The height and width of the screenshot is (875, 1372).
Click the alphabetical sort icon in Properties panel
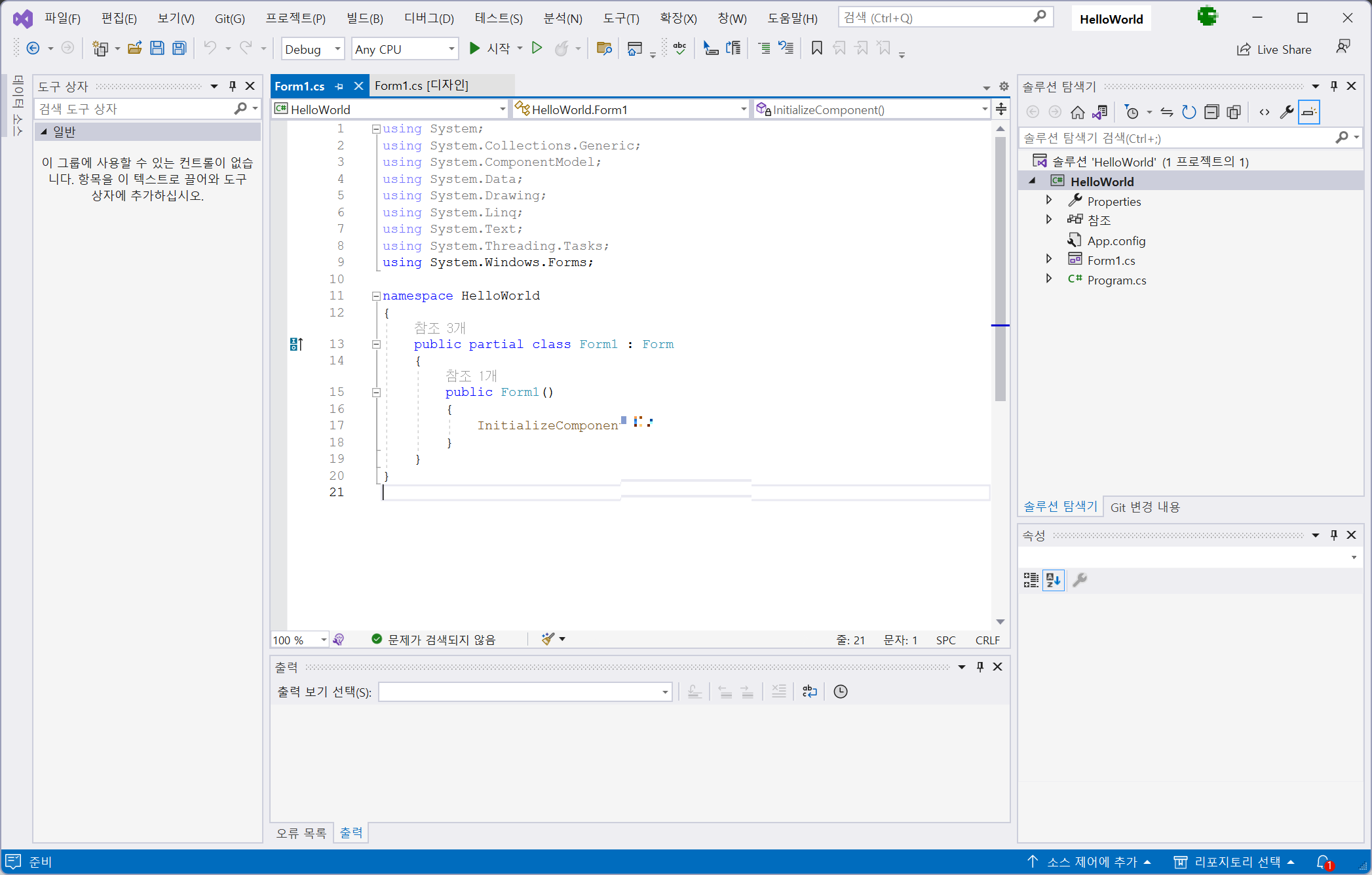[x=1053, y=580]
